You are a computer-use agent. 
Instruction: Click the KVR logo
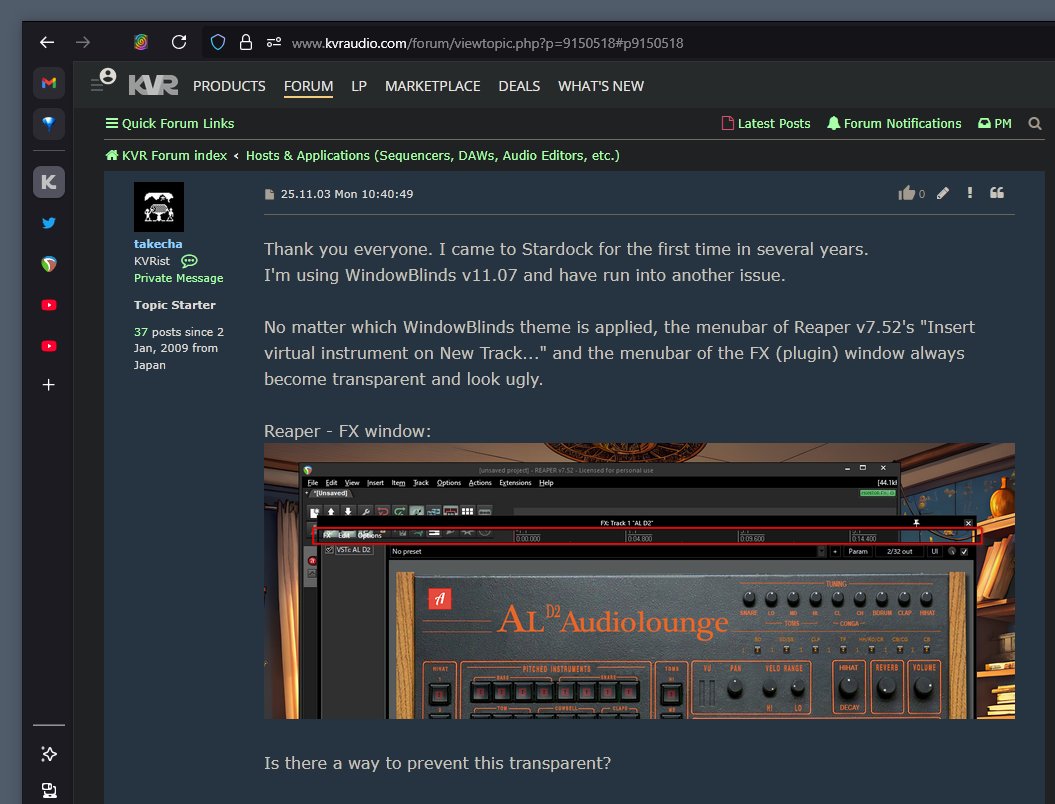pyautogui.click(x=153, y=85)
